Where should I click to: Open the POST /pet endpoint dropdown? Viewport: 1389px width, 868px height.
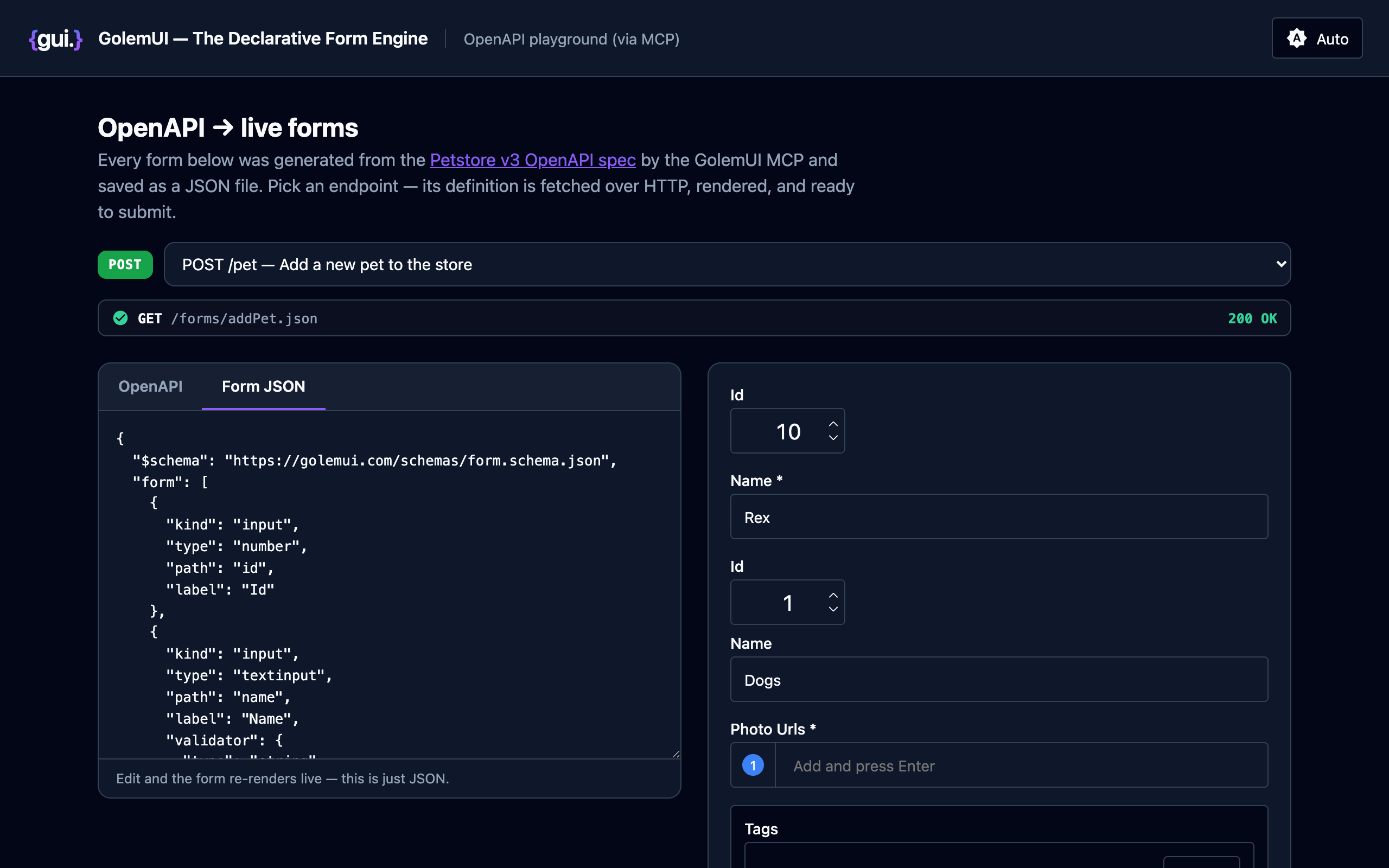point(727,264)
